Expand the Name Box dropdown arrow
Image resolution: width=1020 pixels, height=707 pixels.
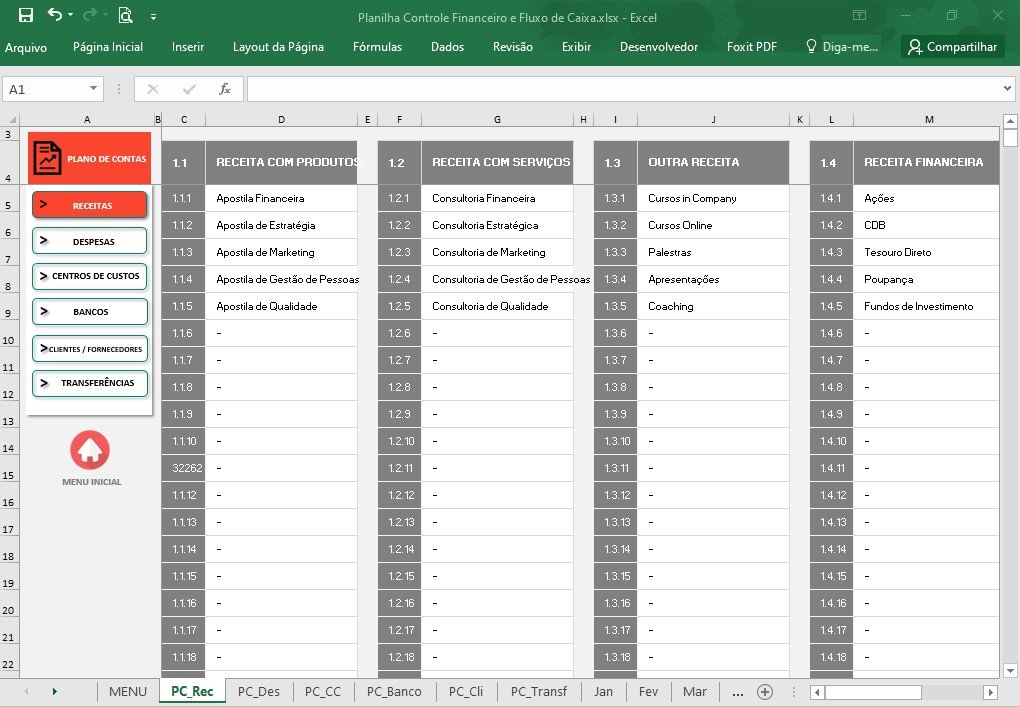click(x=94, y=88)
